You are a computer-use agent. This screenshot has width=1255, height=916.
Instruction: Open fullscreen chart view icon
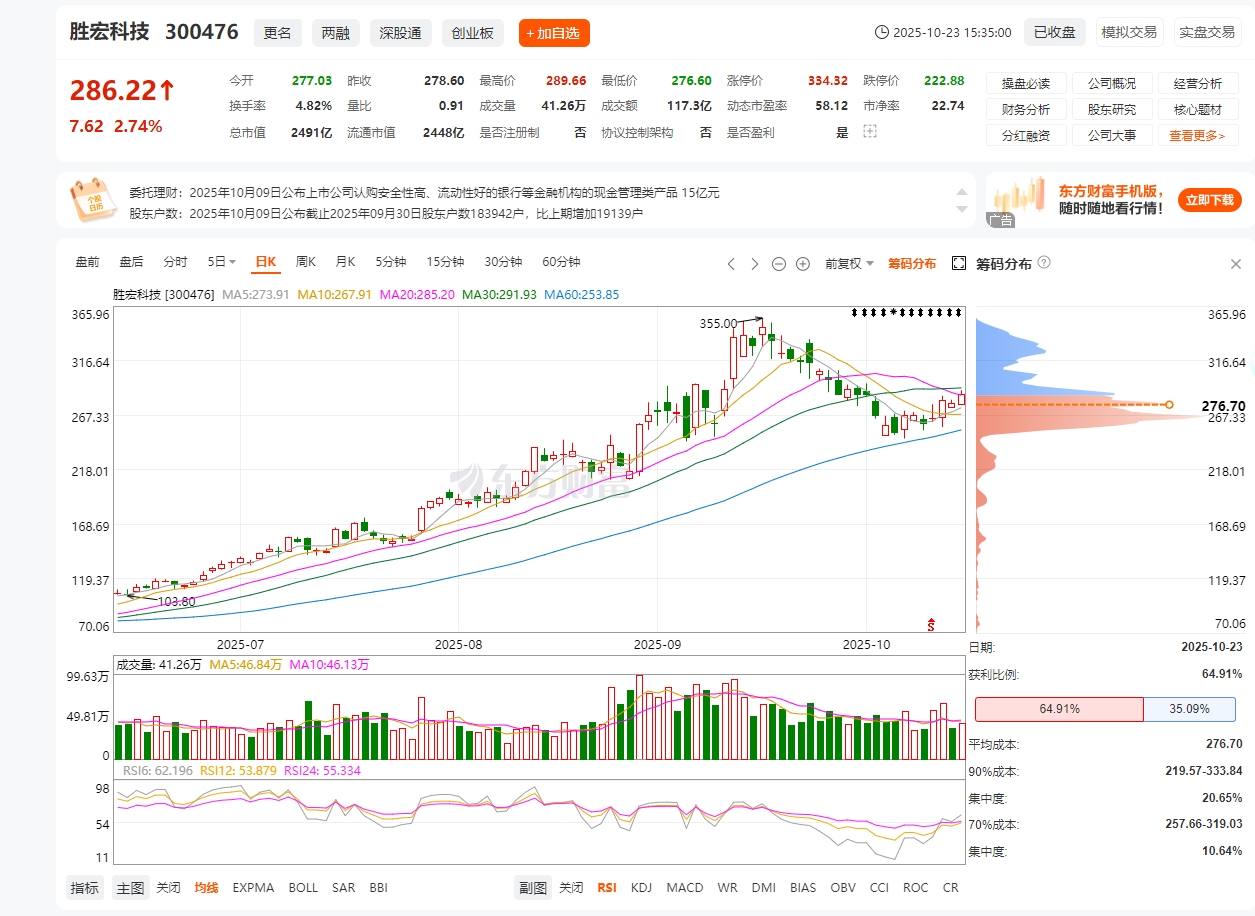pos(959,263)
